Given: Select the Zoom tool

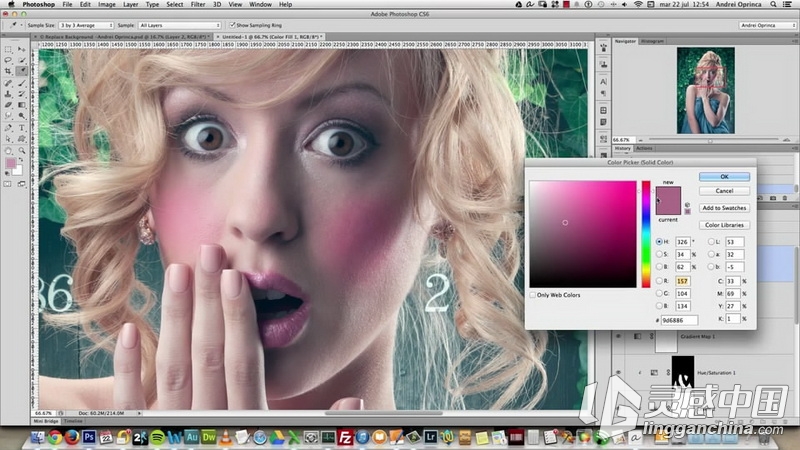Looking at the screenshot, I should coord(21,151).
